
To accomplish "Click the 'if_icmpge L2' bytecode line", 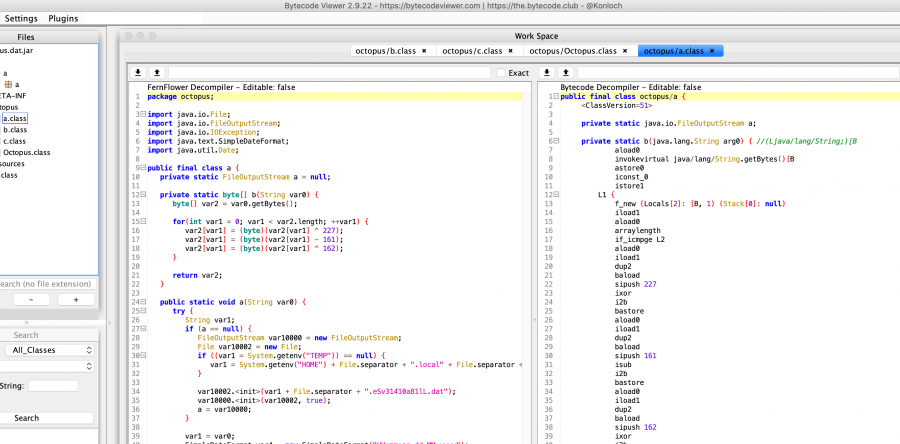I will [641, 239].
